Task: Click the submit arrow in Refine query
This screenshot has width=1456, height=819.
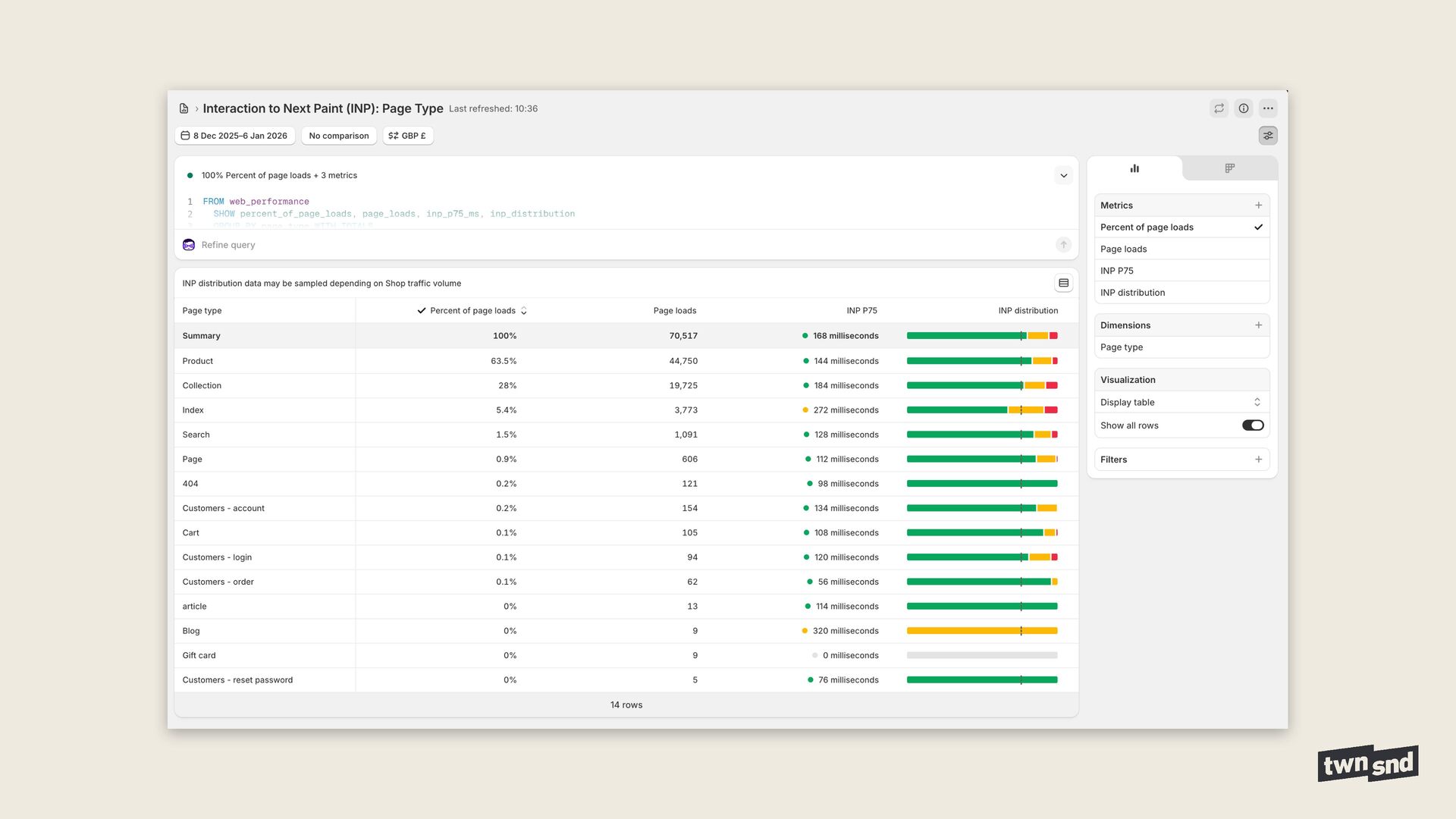Action: pyautogui.click(x=1063, y=244)
